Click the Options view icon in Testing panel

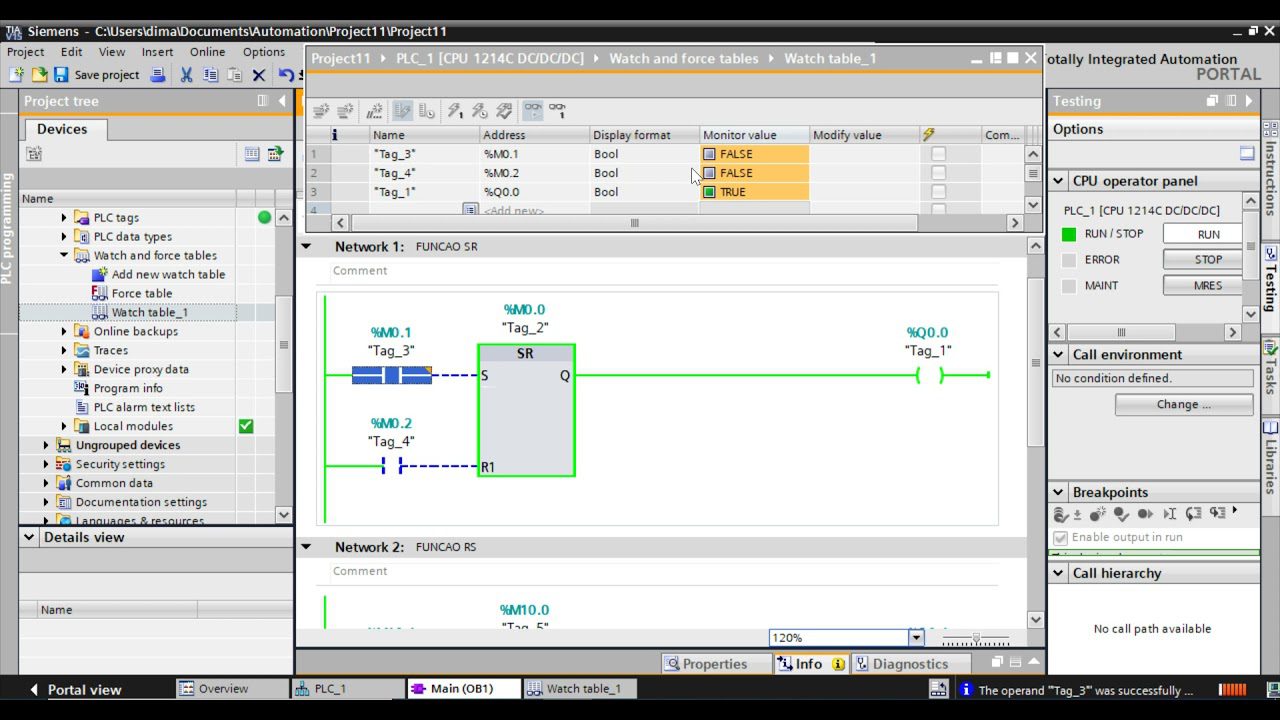pos(1247,154)
